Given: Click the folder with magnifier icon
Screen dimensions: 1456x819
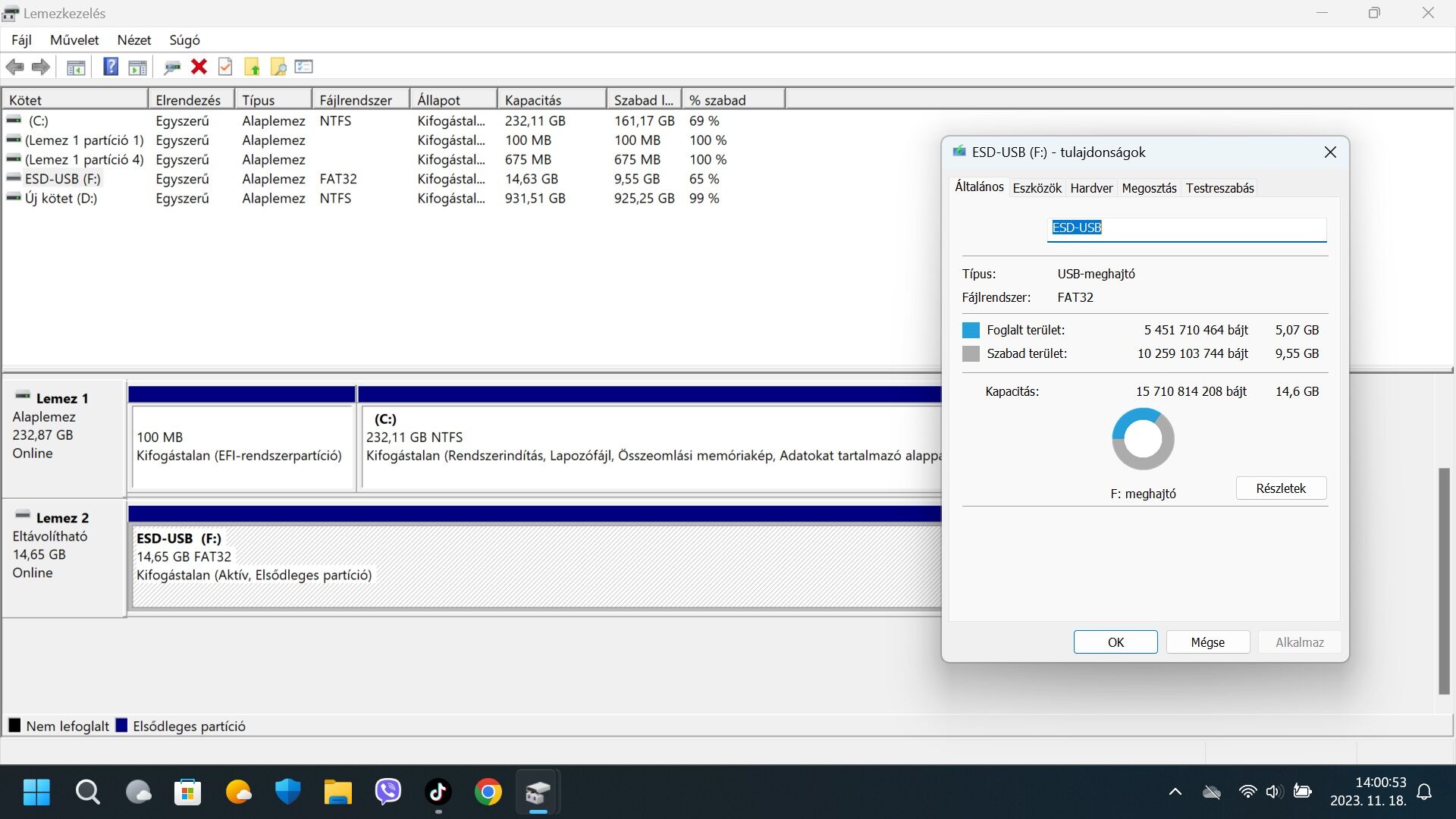Looking at the screenshot, I should coord(278,67).
